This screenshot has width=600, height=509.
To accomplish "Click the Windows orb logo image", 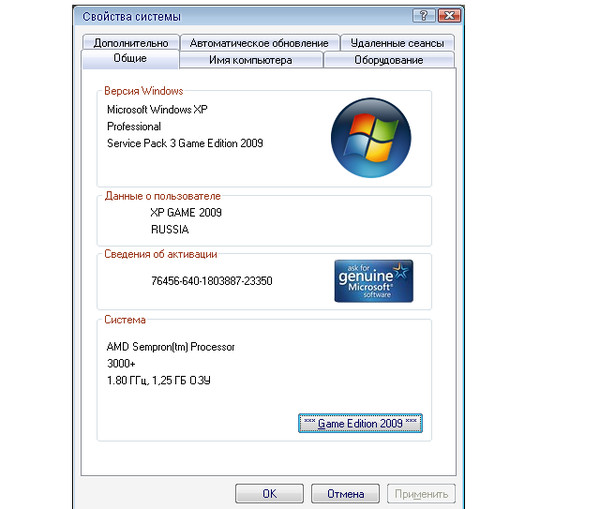I will pyautogui.click(x=371, y=138).
